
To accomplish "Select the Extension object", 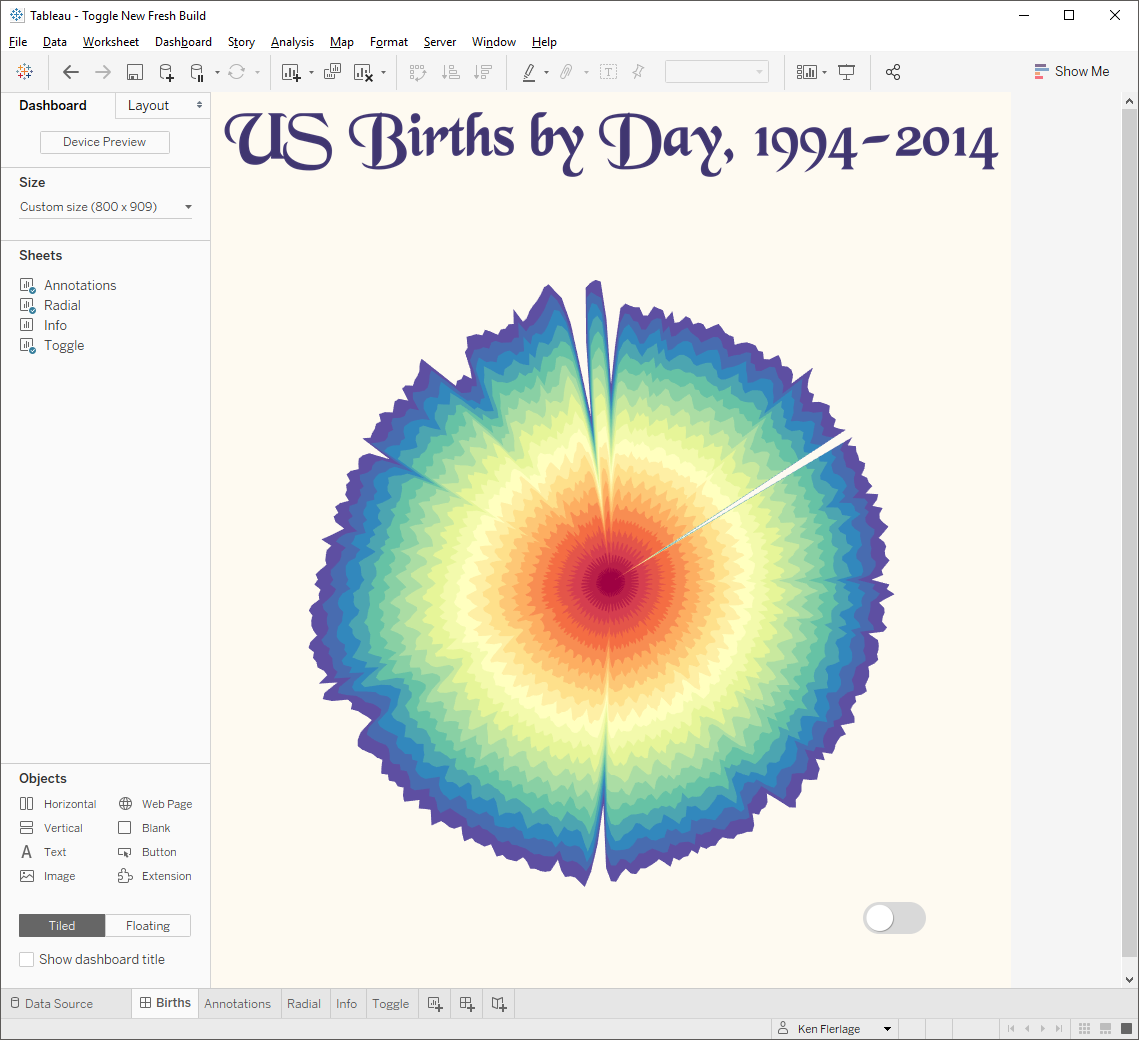I will (155, 876).
